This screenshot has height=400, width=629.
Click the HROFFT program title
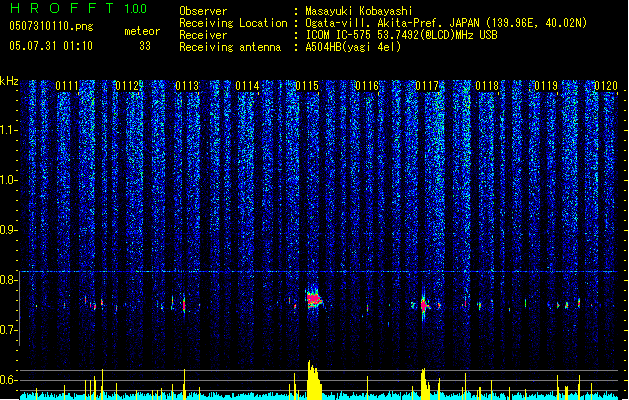pyautogui.click(x=62, y=8)
